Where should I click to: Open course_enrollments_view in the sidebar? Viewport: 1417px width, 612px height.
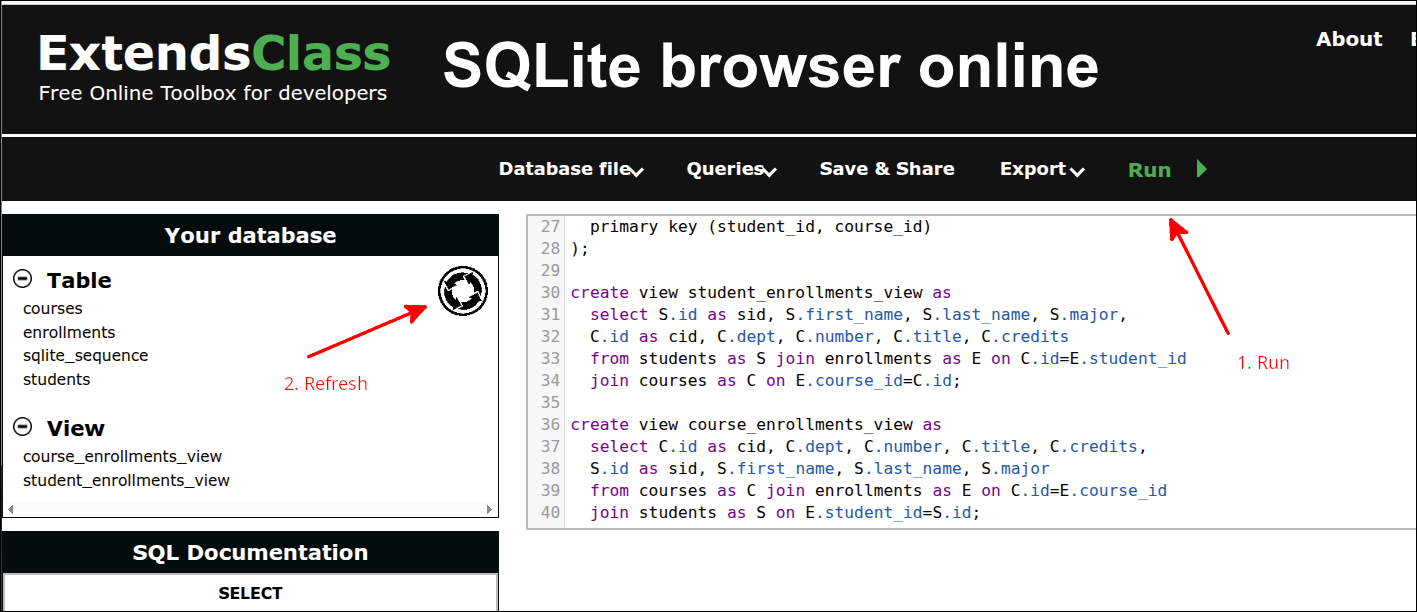[x=122, y=456]
